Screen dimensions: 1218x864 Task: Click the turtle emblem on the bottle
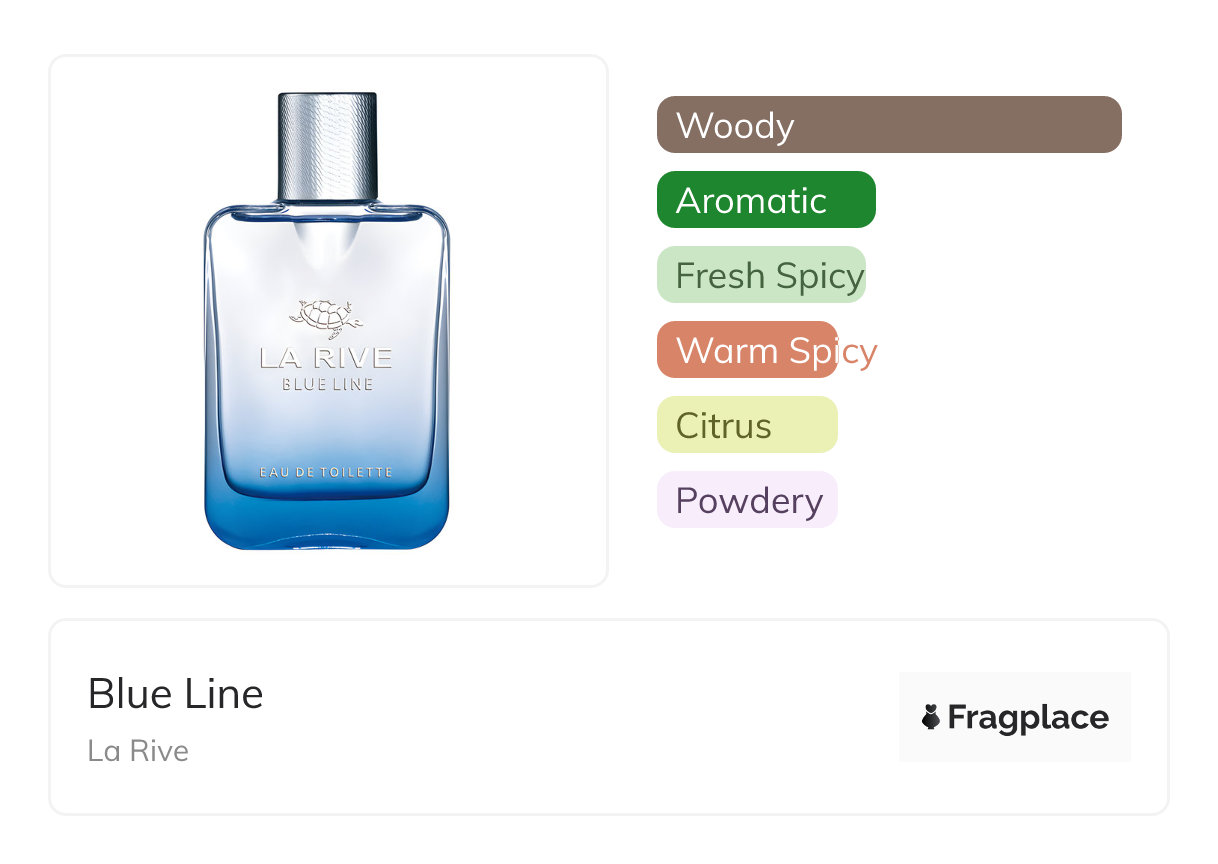tap(326, 318)
